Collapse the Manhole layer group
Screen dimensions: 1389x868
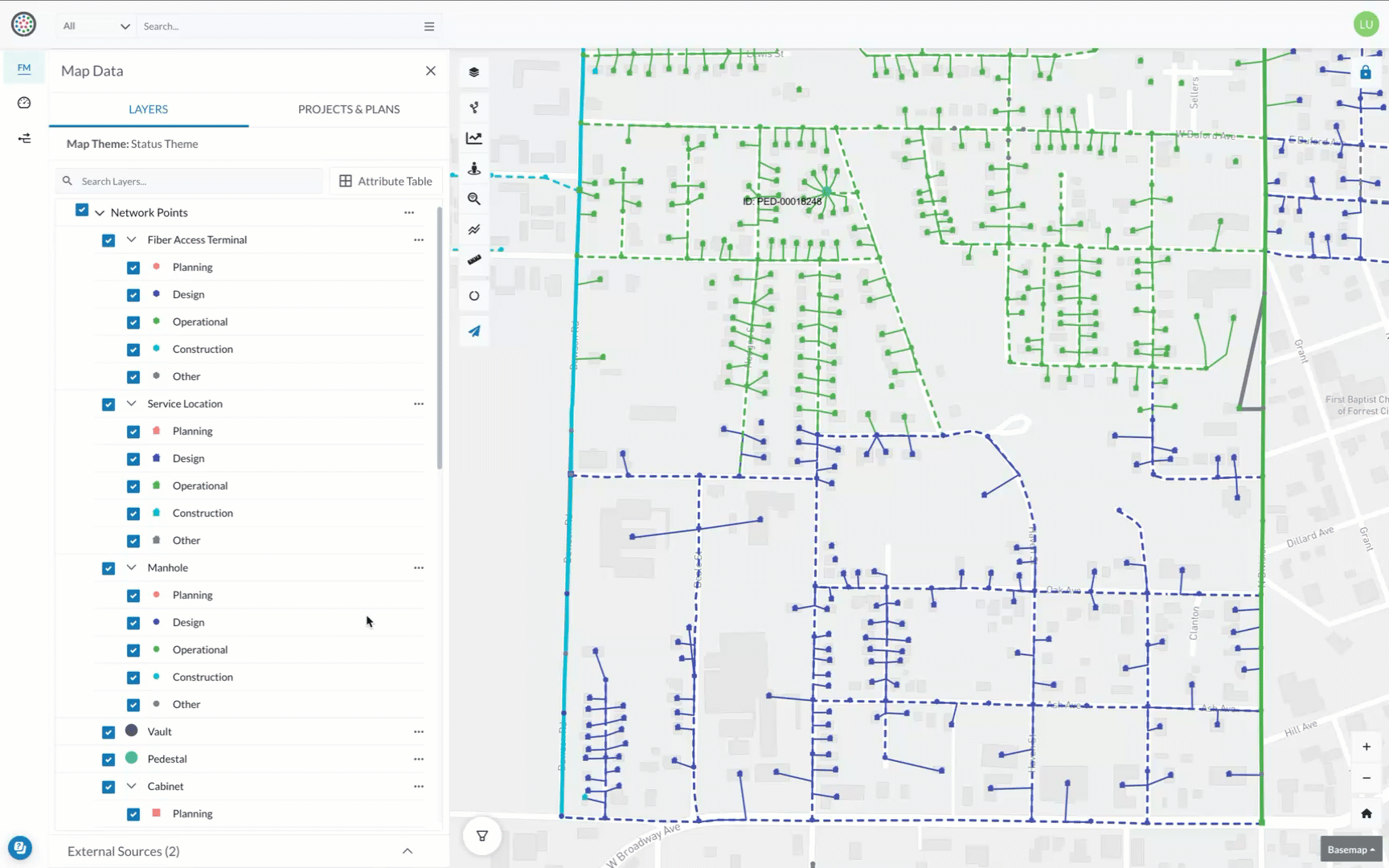[132, 567]
